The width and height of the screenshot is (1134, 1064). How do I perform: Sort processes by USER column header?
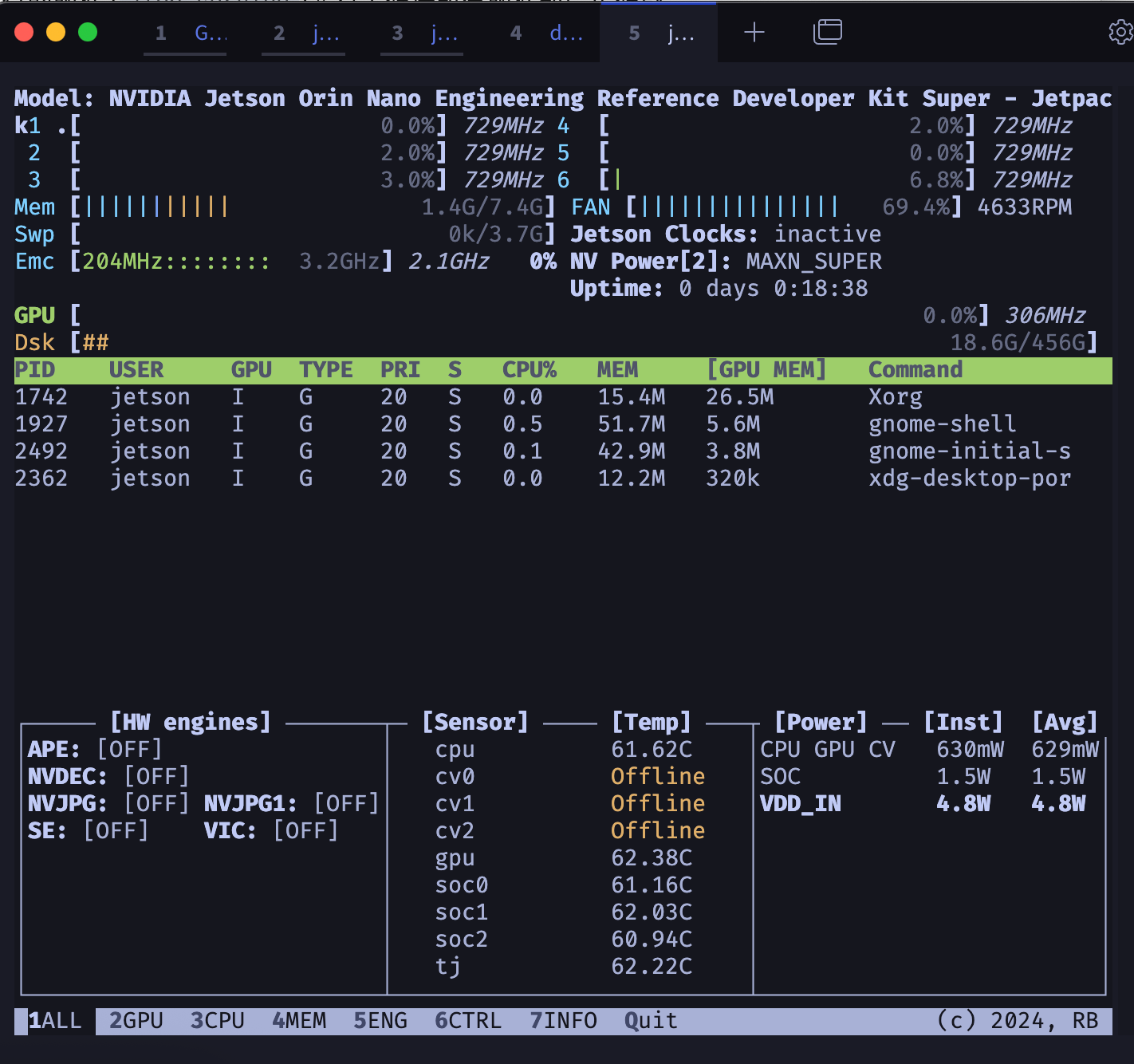point(136,370)
